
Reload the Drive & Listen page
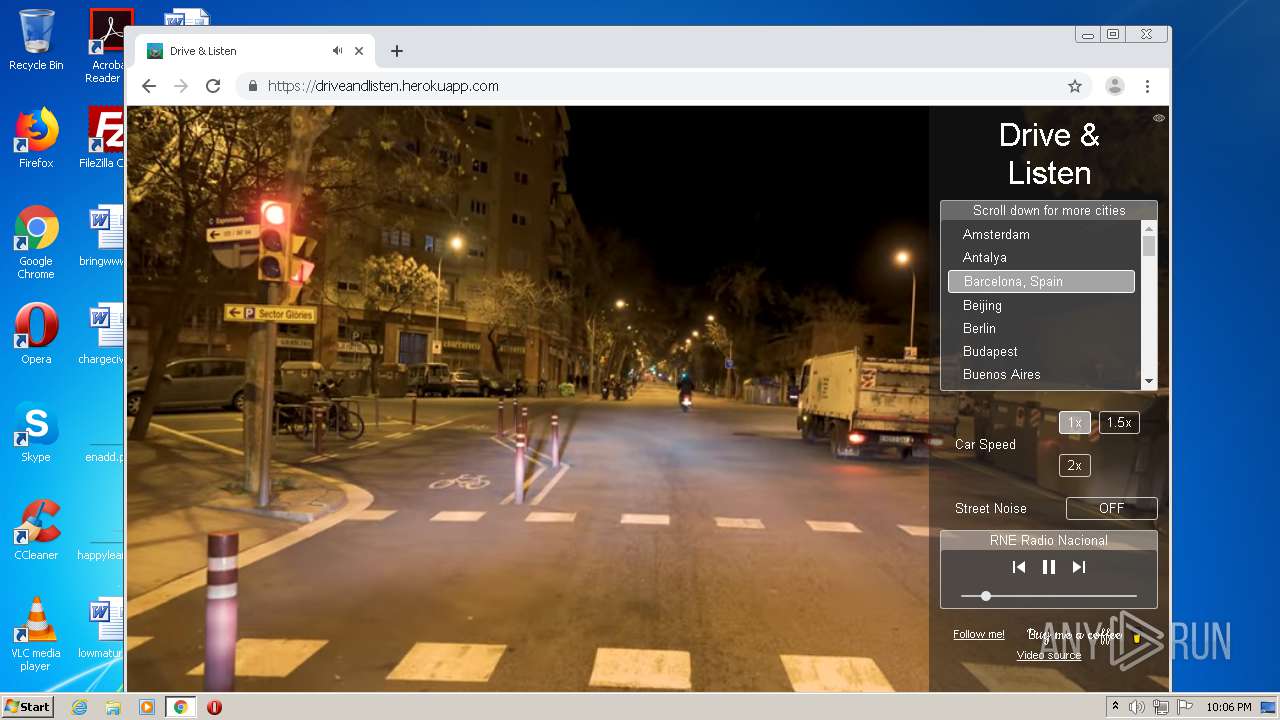(213, 86)
